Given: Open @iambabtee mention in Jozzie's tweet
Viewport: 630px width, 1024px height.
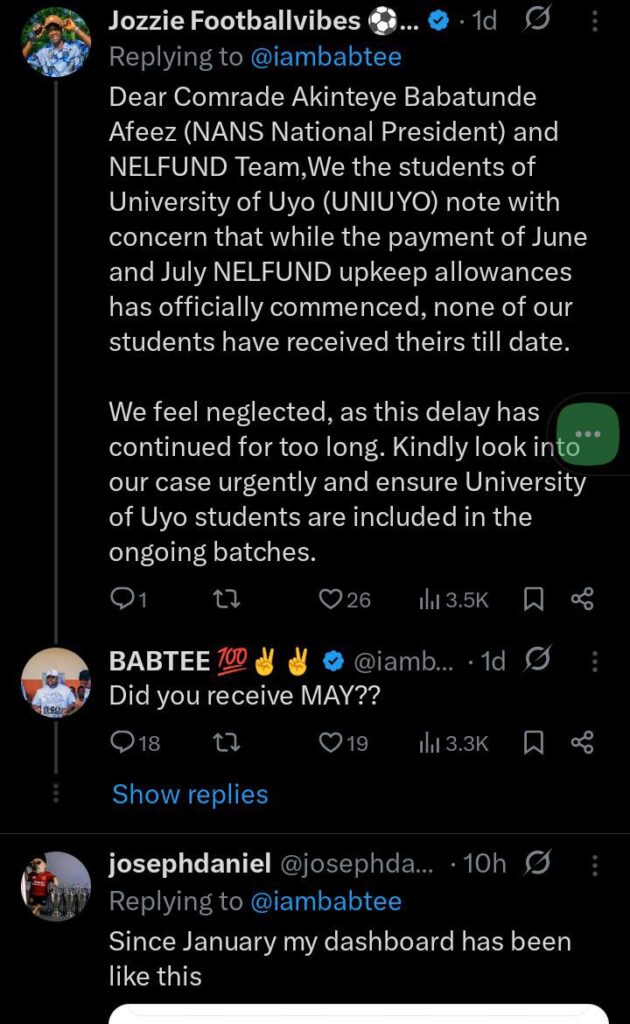Looking at the screenshot, I should coord(326,57).
